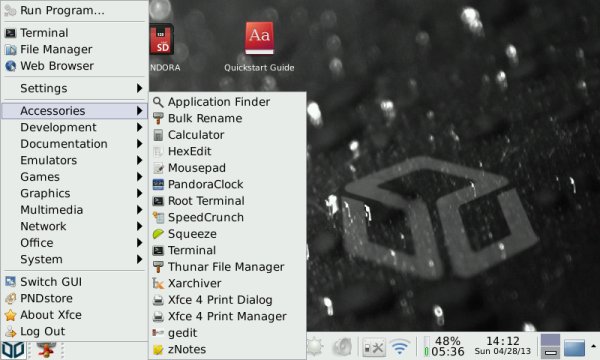The width and height of the screenshot is (600, 360).
Task: Expand the Network submenu
Action: click(75, 226)
